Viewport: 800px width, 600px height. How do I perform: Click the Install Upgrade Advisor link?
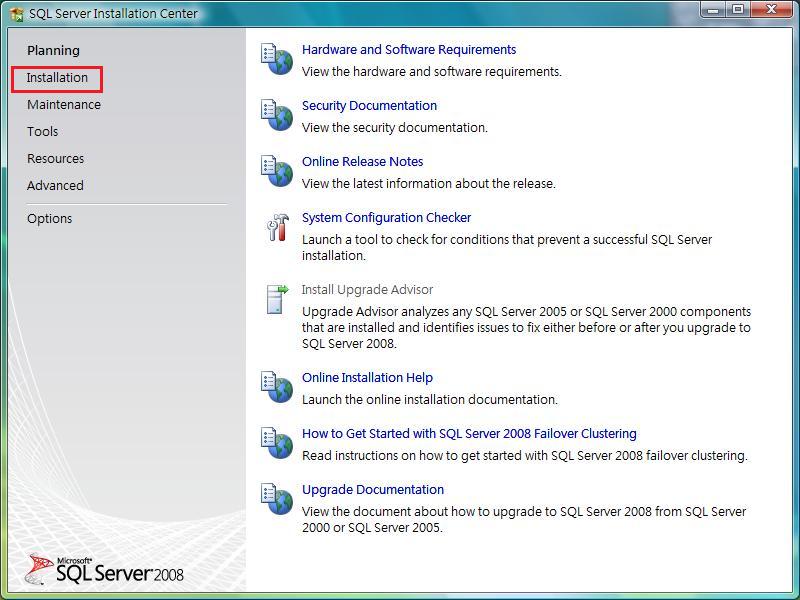point(367,290)
